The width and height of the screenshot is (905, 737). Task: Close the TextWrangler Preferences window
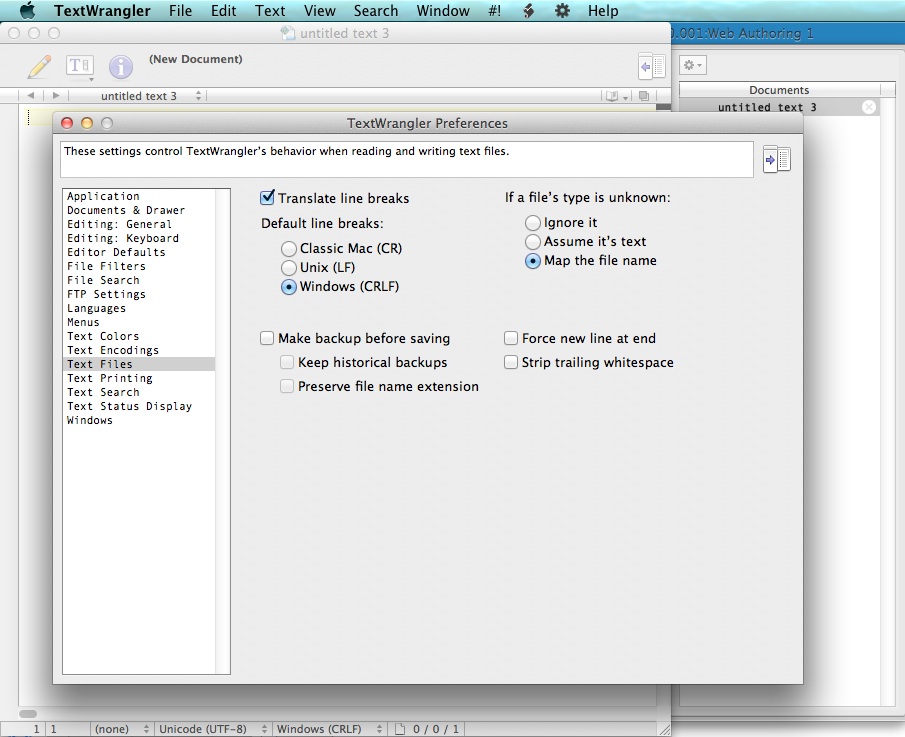pyautogui.click(x=67, y=123)
